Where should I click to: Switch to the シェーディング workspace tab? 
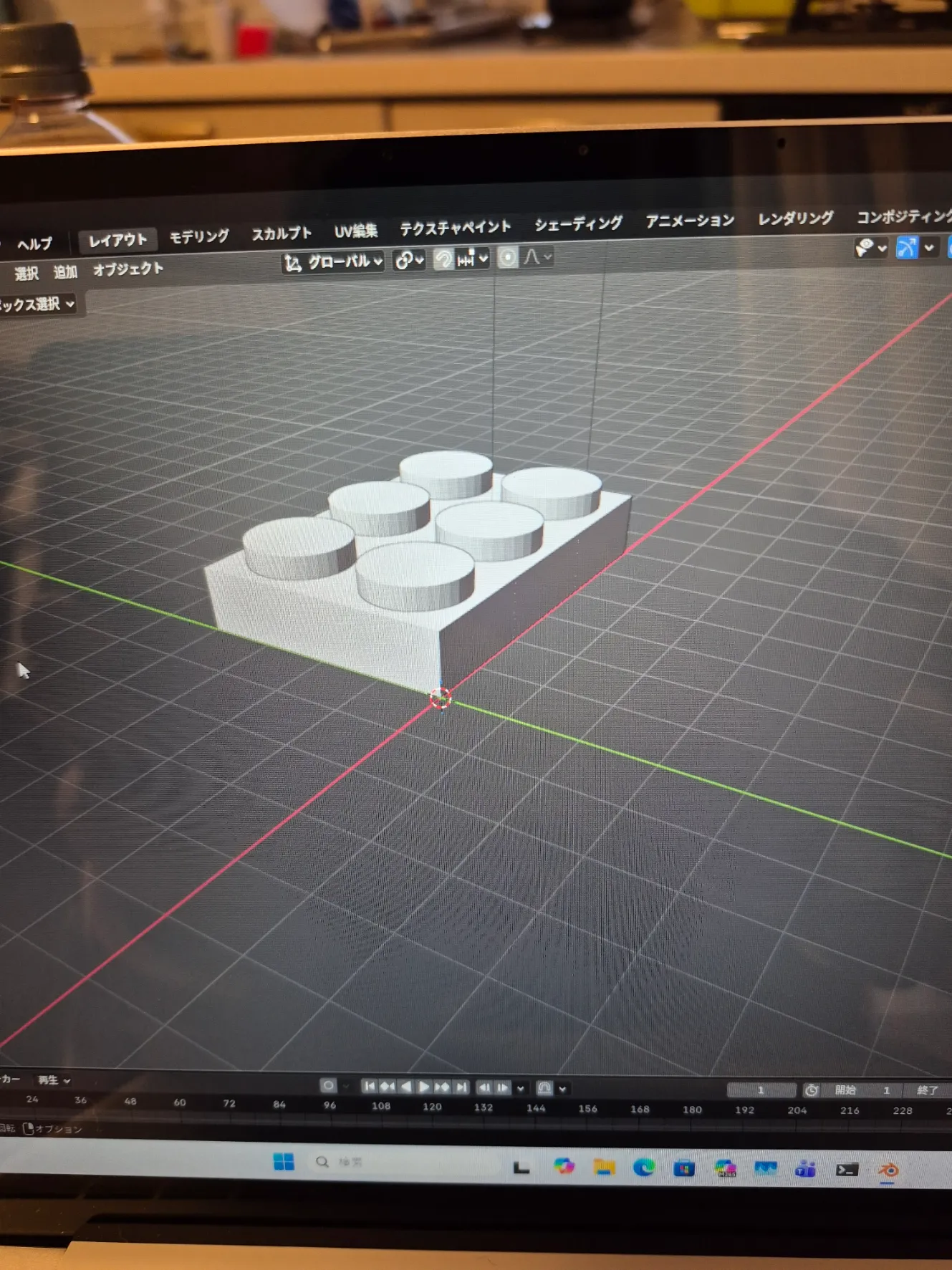(x=579, y=223)
